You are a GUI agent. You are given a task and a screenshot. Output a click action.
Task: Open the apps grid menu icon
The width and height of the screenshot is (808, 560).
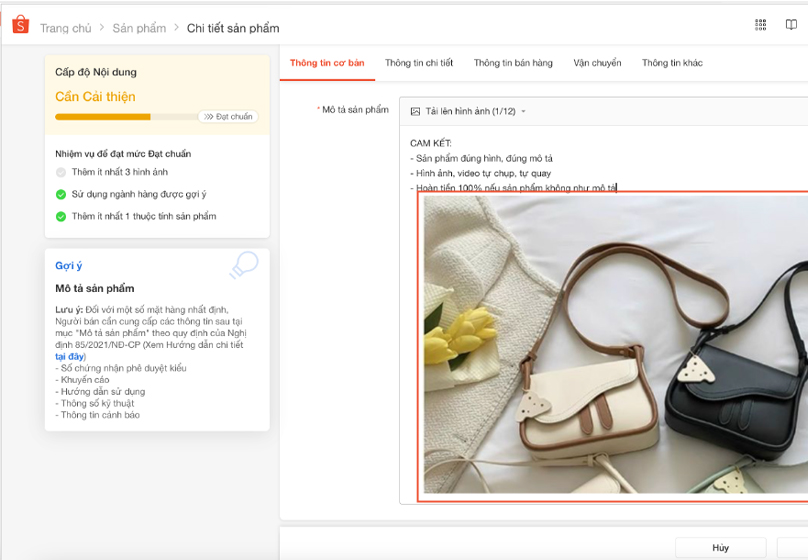pyautogui.click(x=761, y=25)
